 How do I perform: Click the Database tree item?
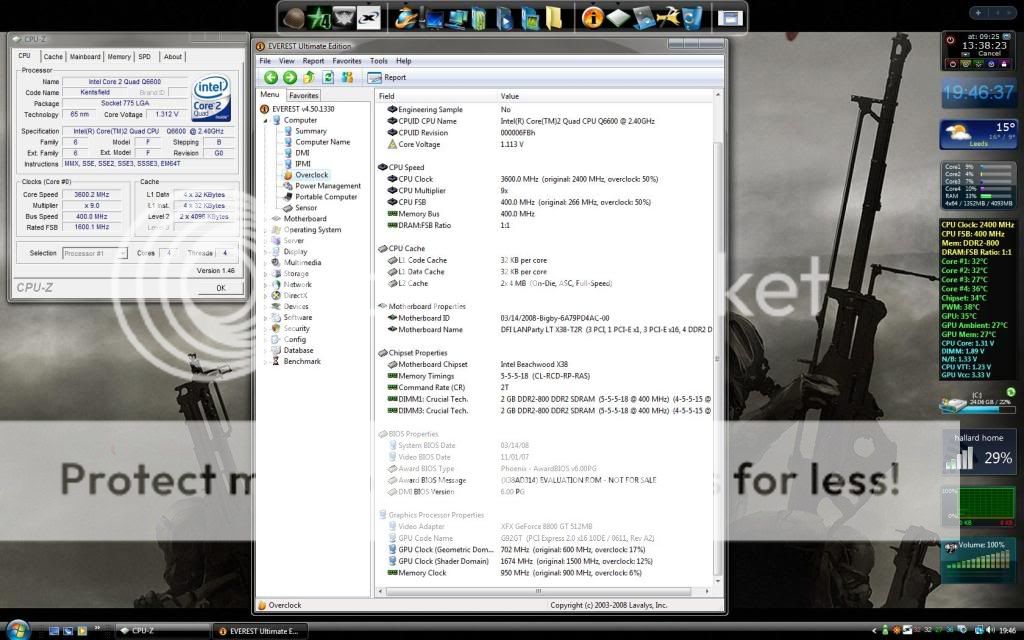(298, 351)
